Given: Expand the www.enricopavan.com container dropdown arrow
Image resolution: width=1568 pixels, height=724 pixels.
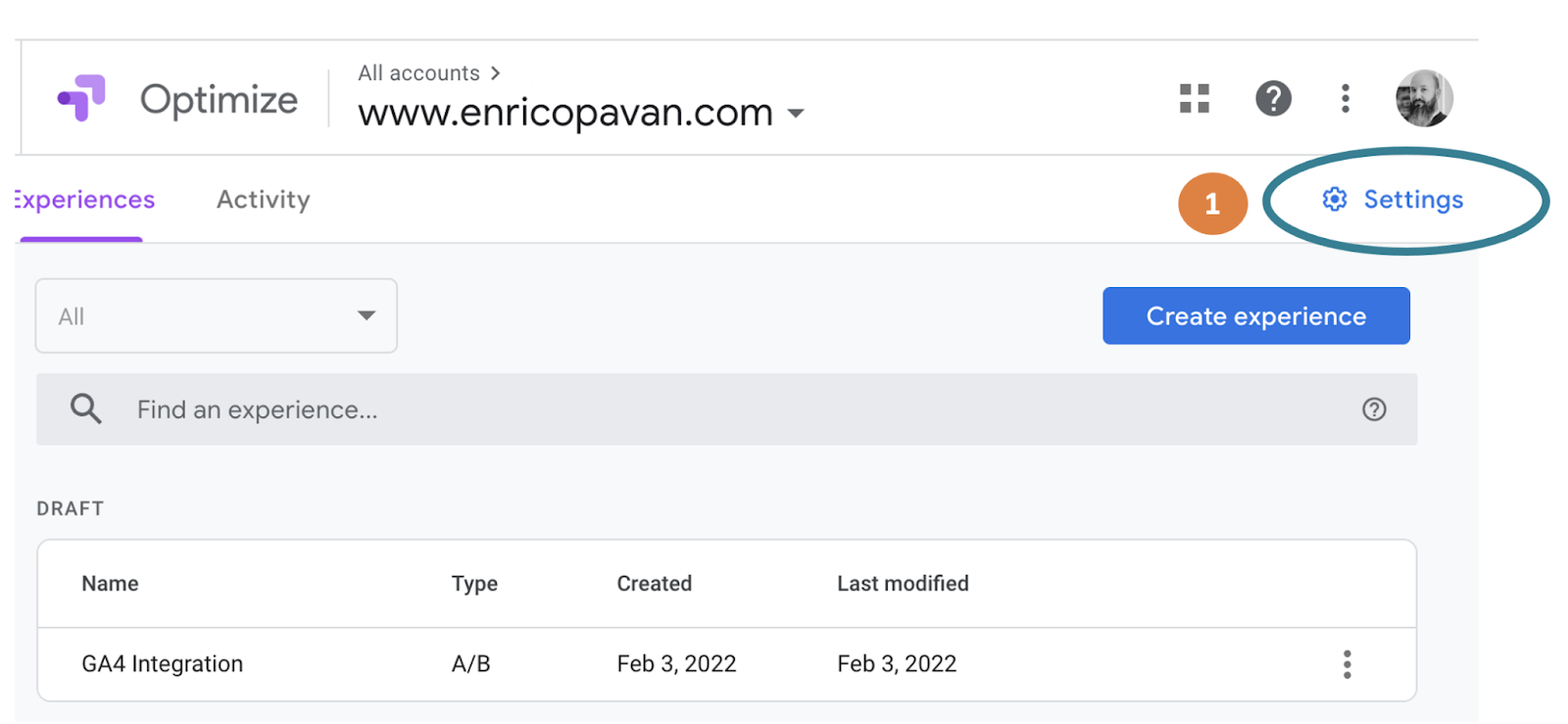Looking at the screenshot, I should (796, 114).
